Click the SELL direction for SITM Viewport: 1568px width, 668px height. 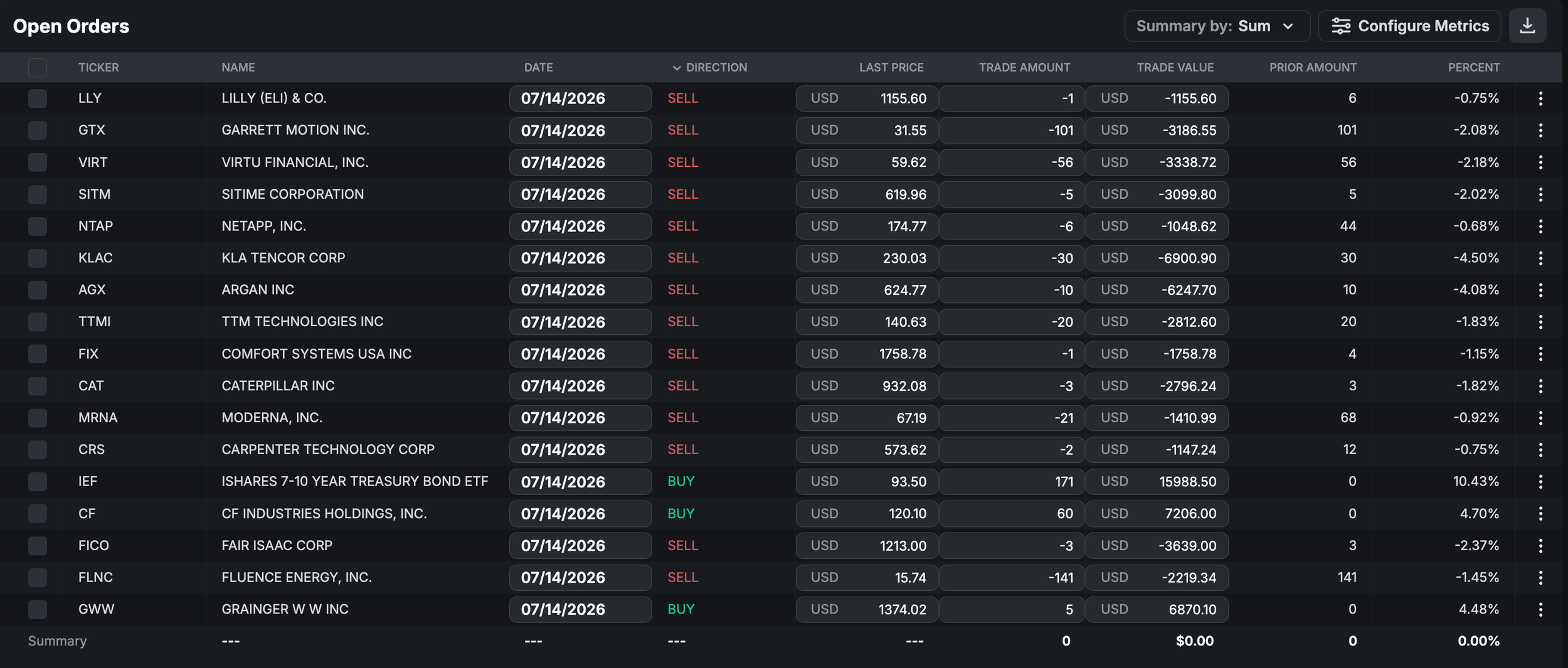click(682, 194)
